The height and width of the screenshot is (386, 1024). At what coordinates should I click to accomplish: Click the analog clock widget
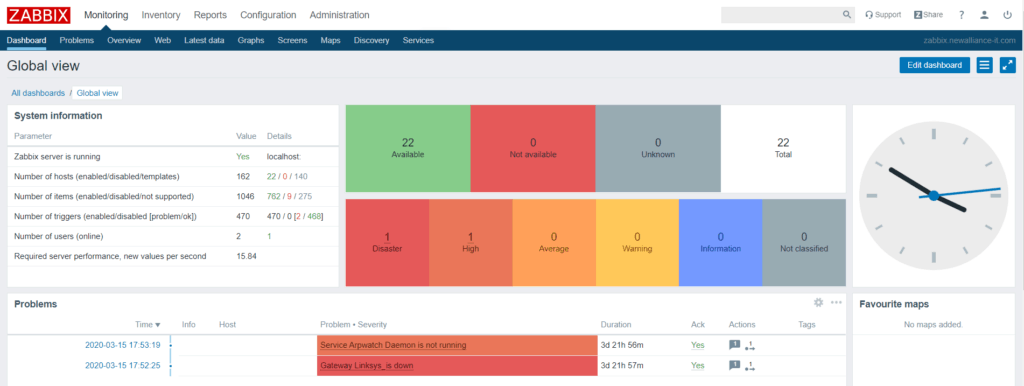pos(934,195)
